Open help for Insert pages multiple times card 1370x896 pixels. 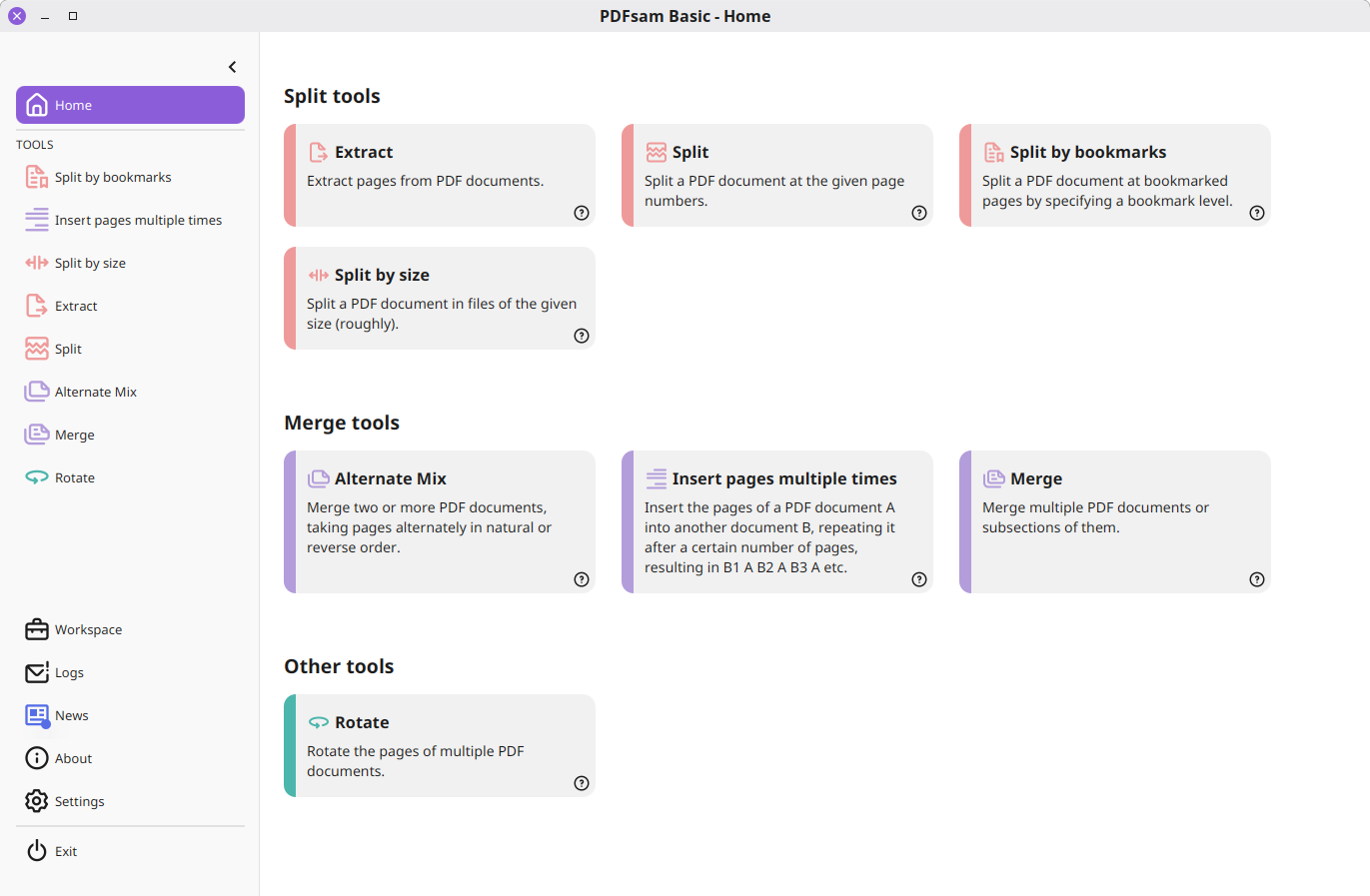pyautogui.click(x=919, y=579)
